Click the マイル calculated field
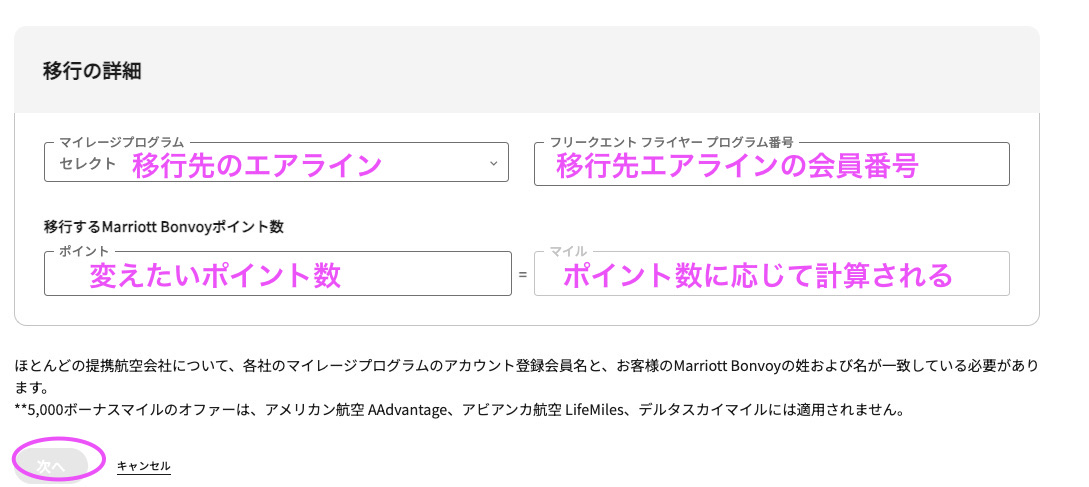Screen dimensions: 1089x487 pos(771,274)
